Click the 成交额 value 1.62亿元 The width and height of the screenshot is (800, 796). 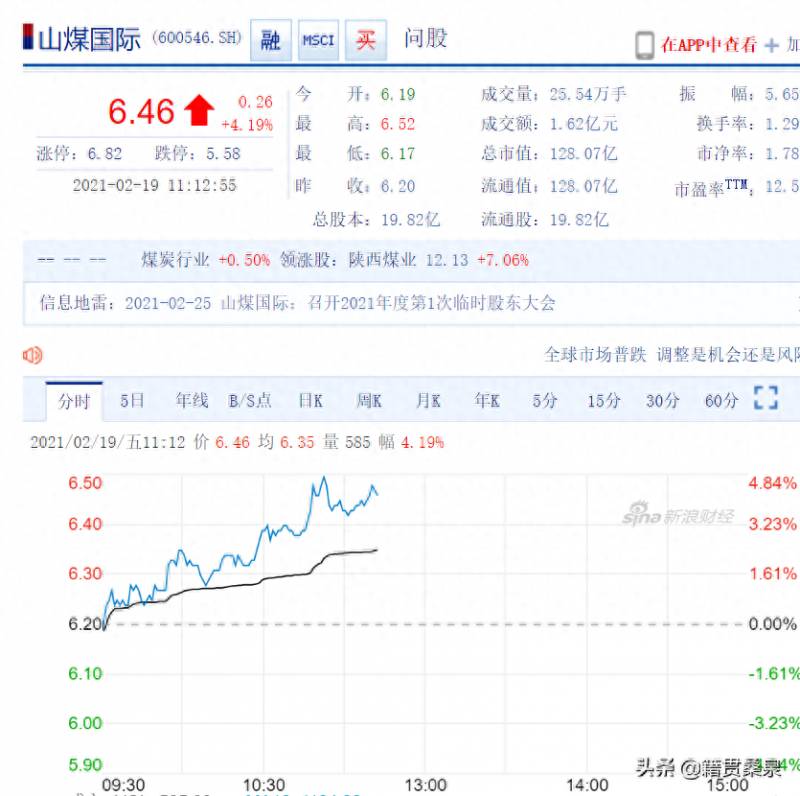[584, 124]
